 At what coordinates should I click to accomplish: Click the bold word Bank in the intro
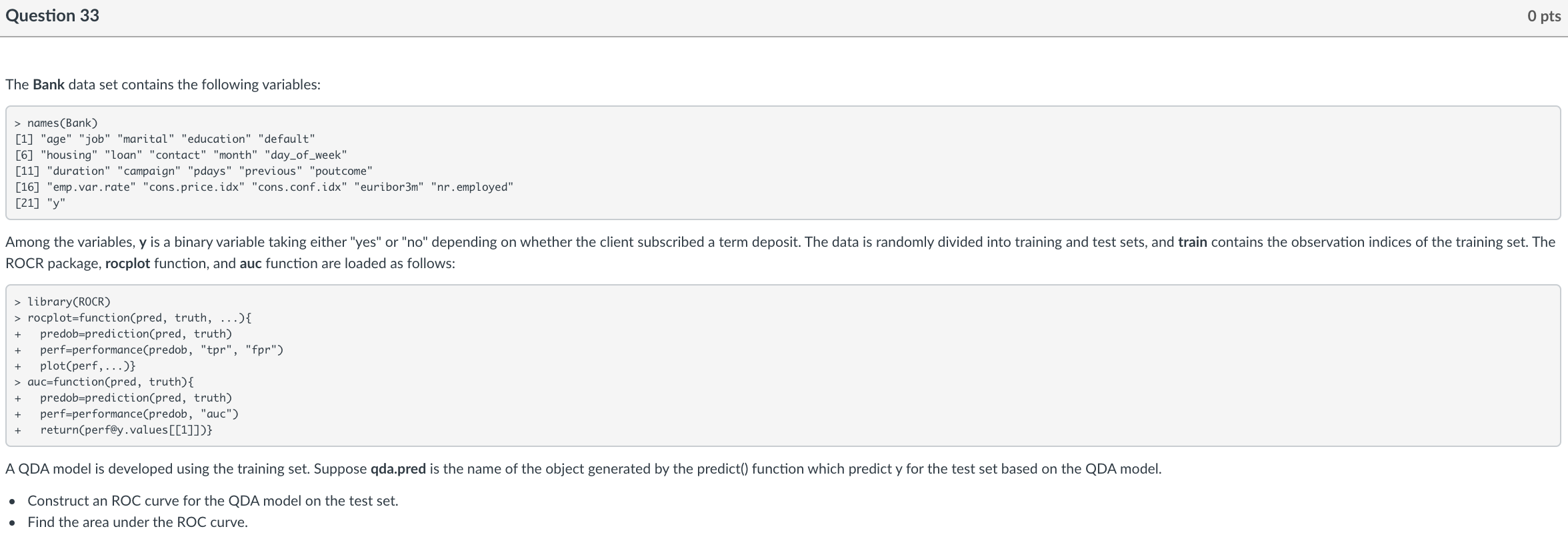coord(49,85)
